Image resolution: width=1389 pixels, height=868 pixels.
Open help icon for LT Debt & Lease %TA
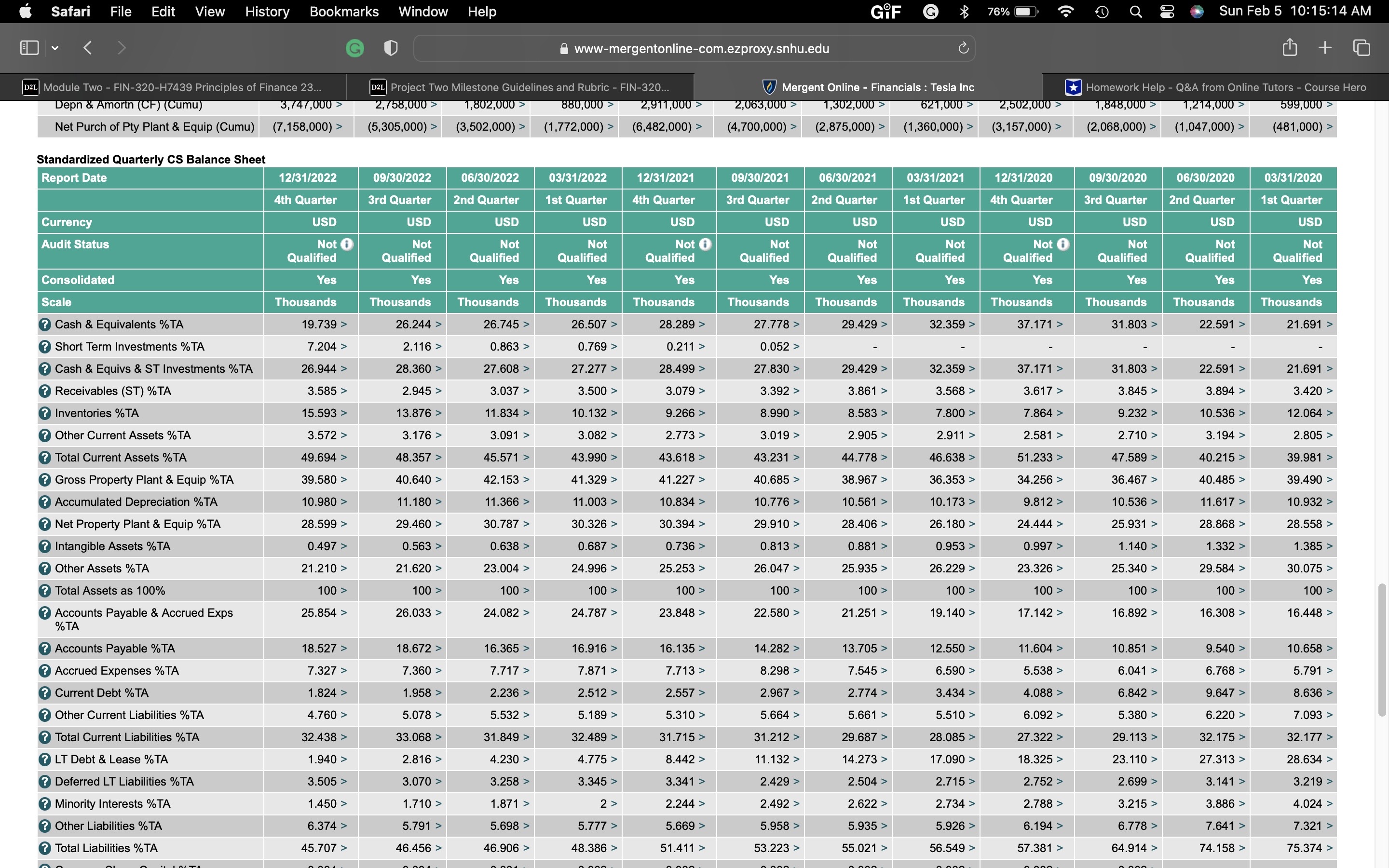pyautogui.click(x=45, y=759)
